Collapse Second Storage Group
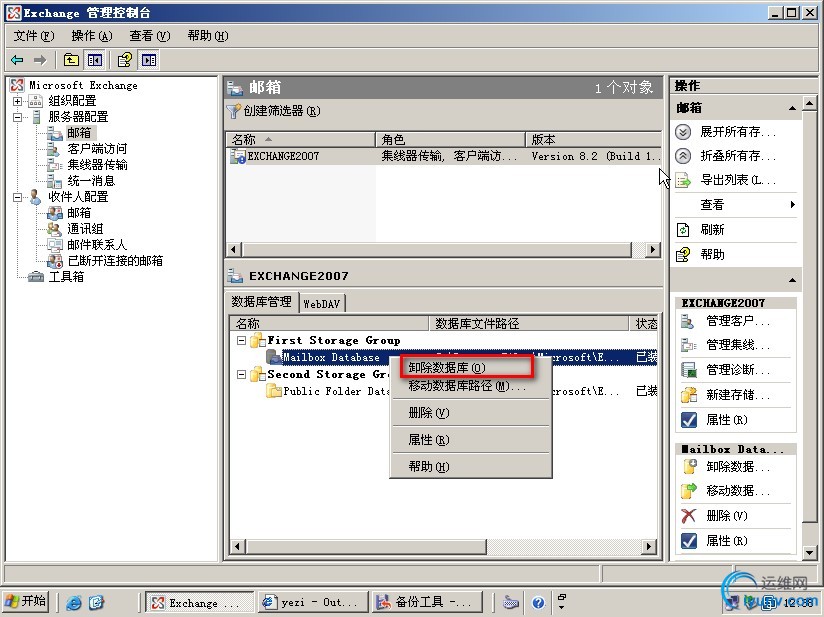This screenshot has height=617, width=824. (241, 375)
